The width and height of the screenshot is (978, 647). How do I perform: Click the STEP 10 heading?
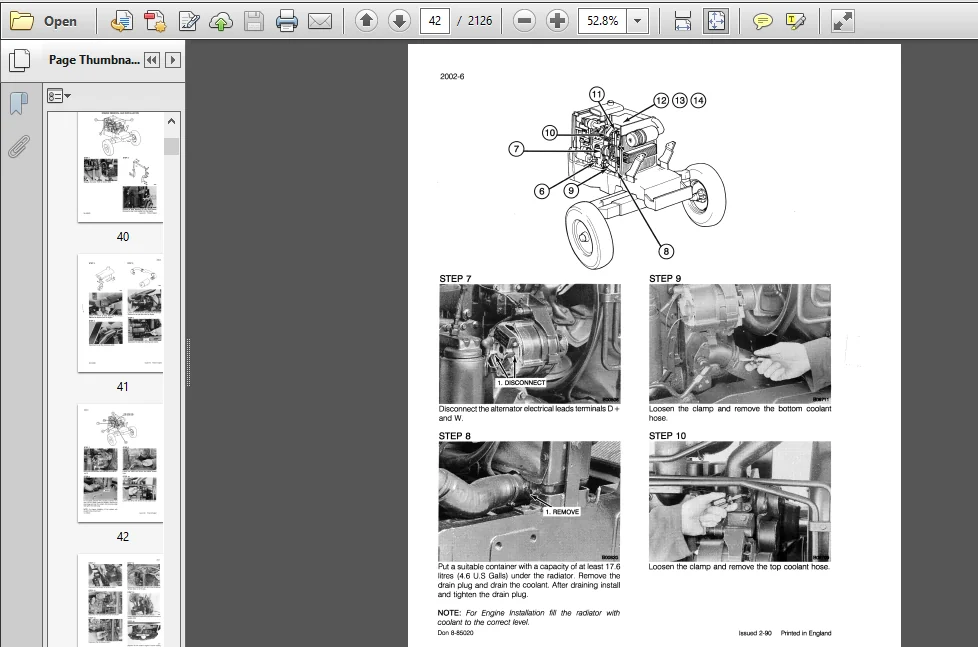click(667, 435)
